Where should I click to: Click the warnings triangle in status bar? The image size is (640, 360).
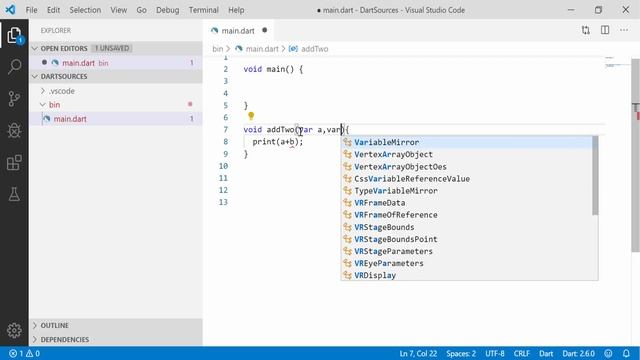pyautogui.click(x=29, y=353)
